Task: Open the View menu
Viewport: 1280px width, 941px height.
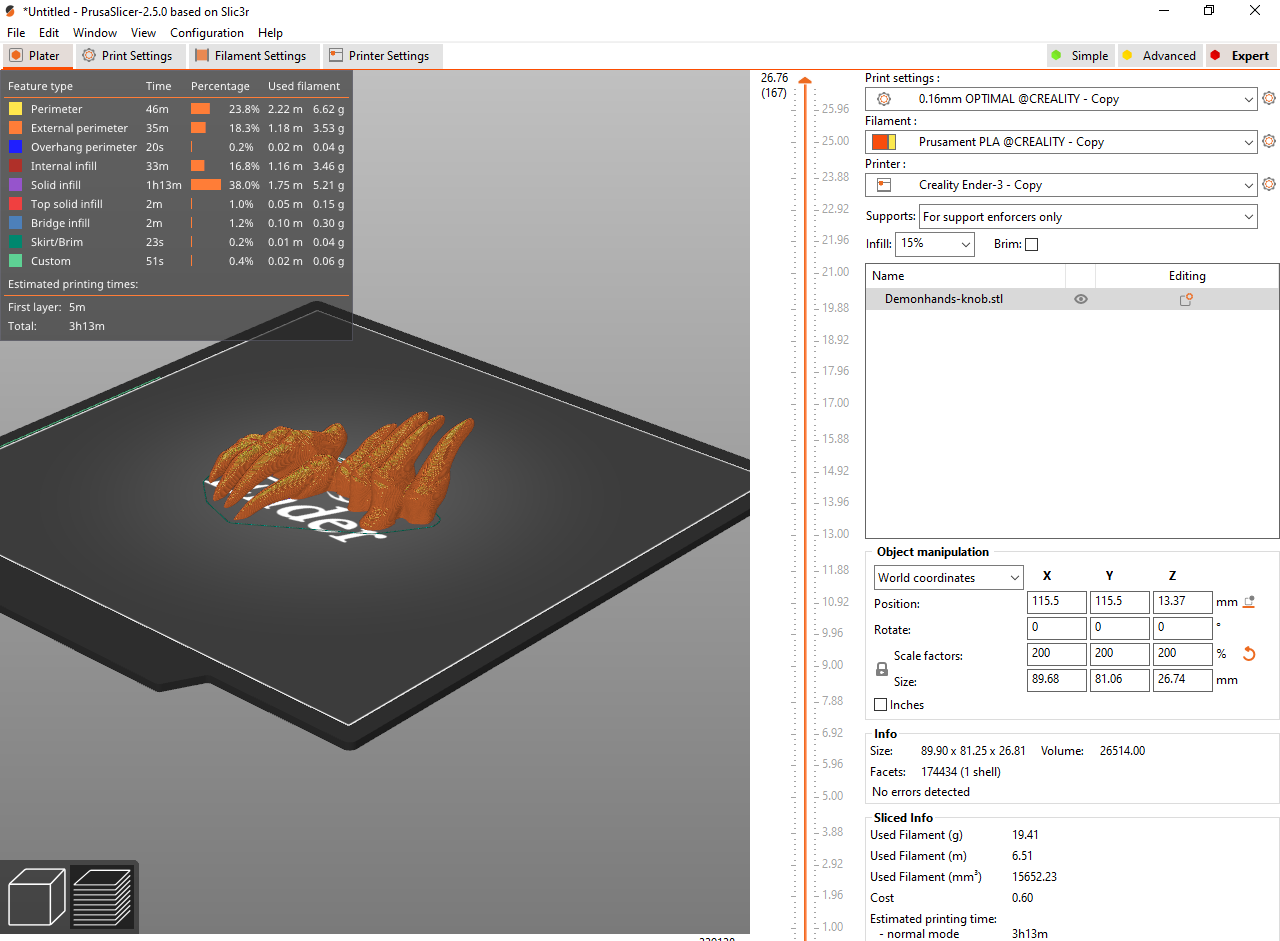Action: click(143, 33)
